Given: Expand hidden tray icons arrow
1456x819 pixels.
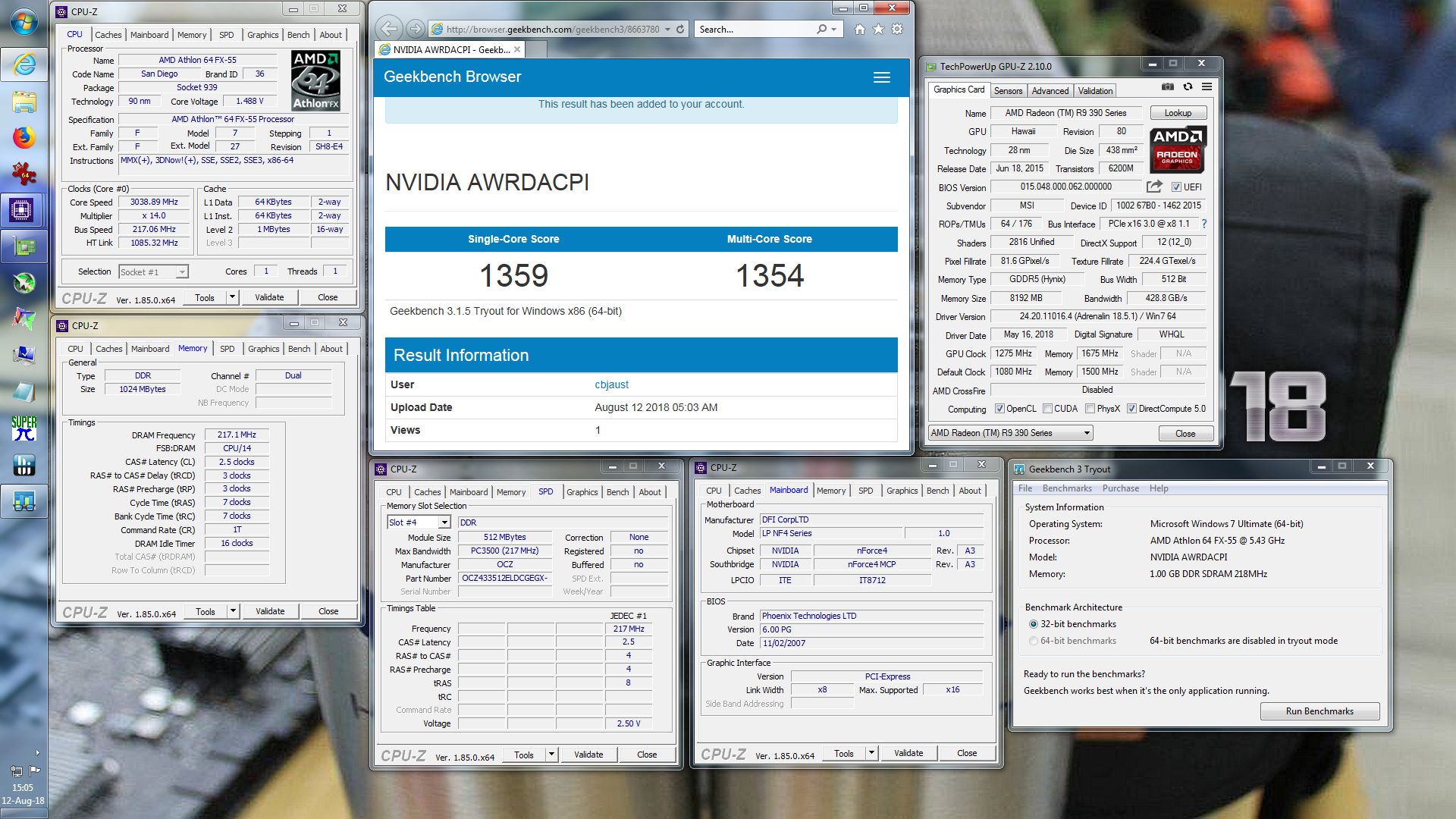Looking at the screenshot, I should coord(37,753).
